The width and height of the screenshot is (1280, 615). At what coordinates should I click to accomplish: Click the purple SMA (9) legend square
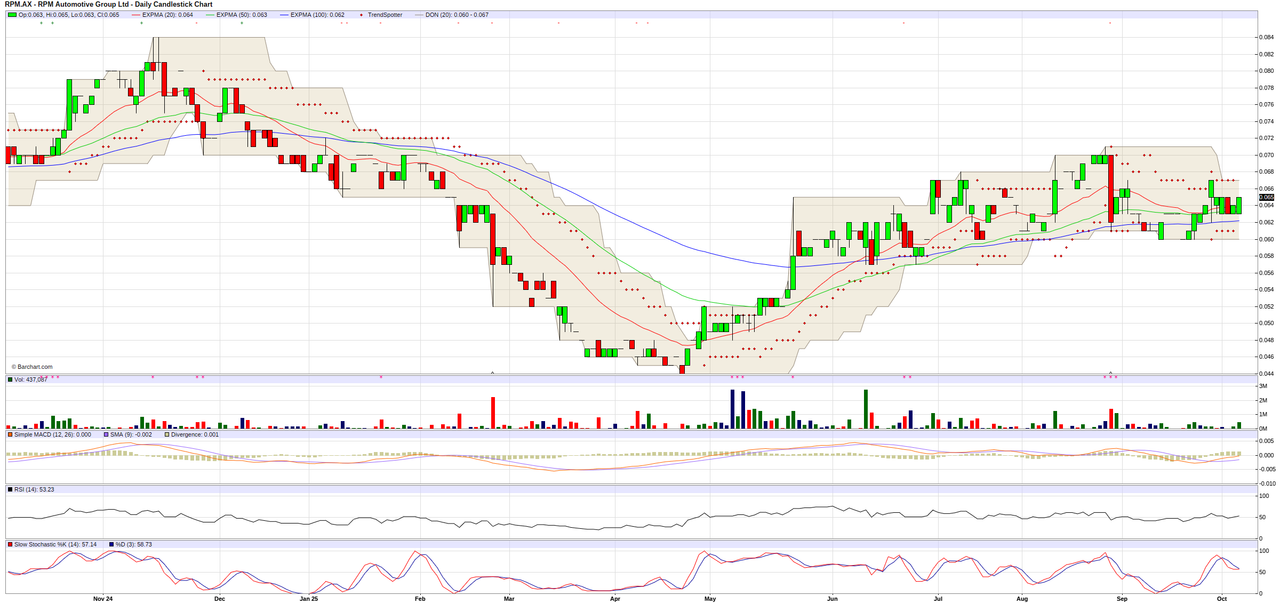tap(108, 434)
